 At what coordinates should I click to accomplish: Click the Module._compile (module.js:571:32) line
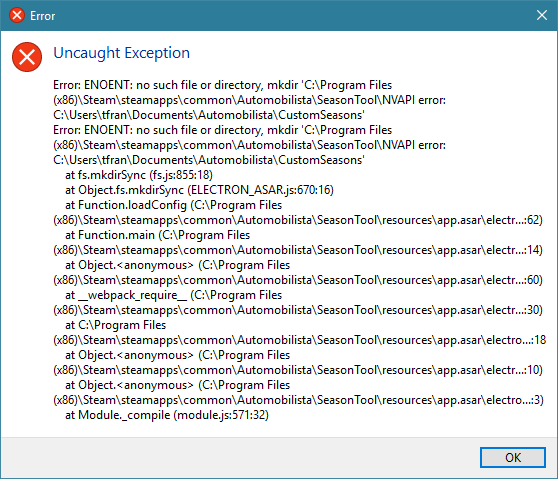tap(167, 415)
